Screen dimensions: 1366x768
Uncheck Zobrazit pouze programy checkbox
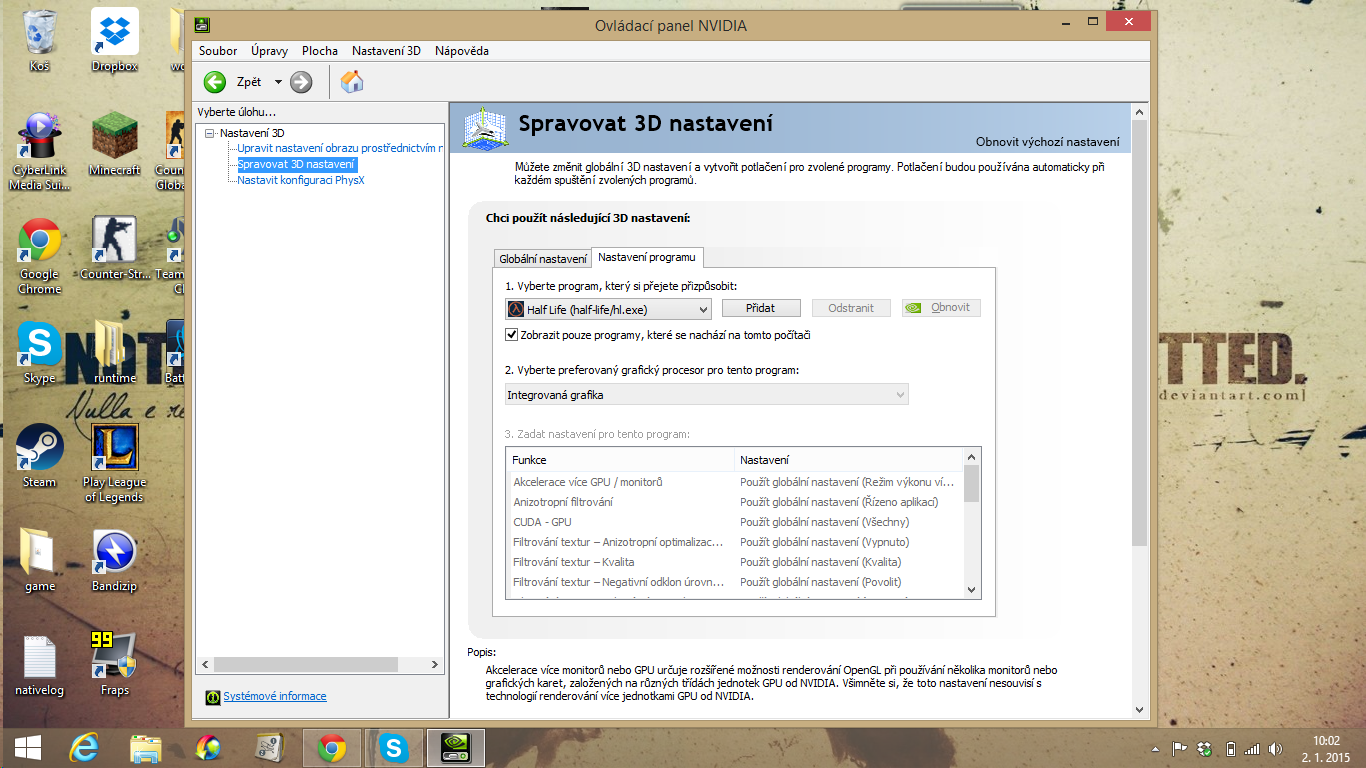tap(512, 335)
